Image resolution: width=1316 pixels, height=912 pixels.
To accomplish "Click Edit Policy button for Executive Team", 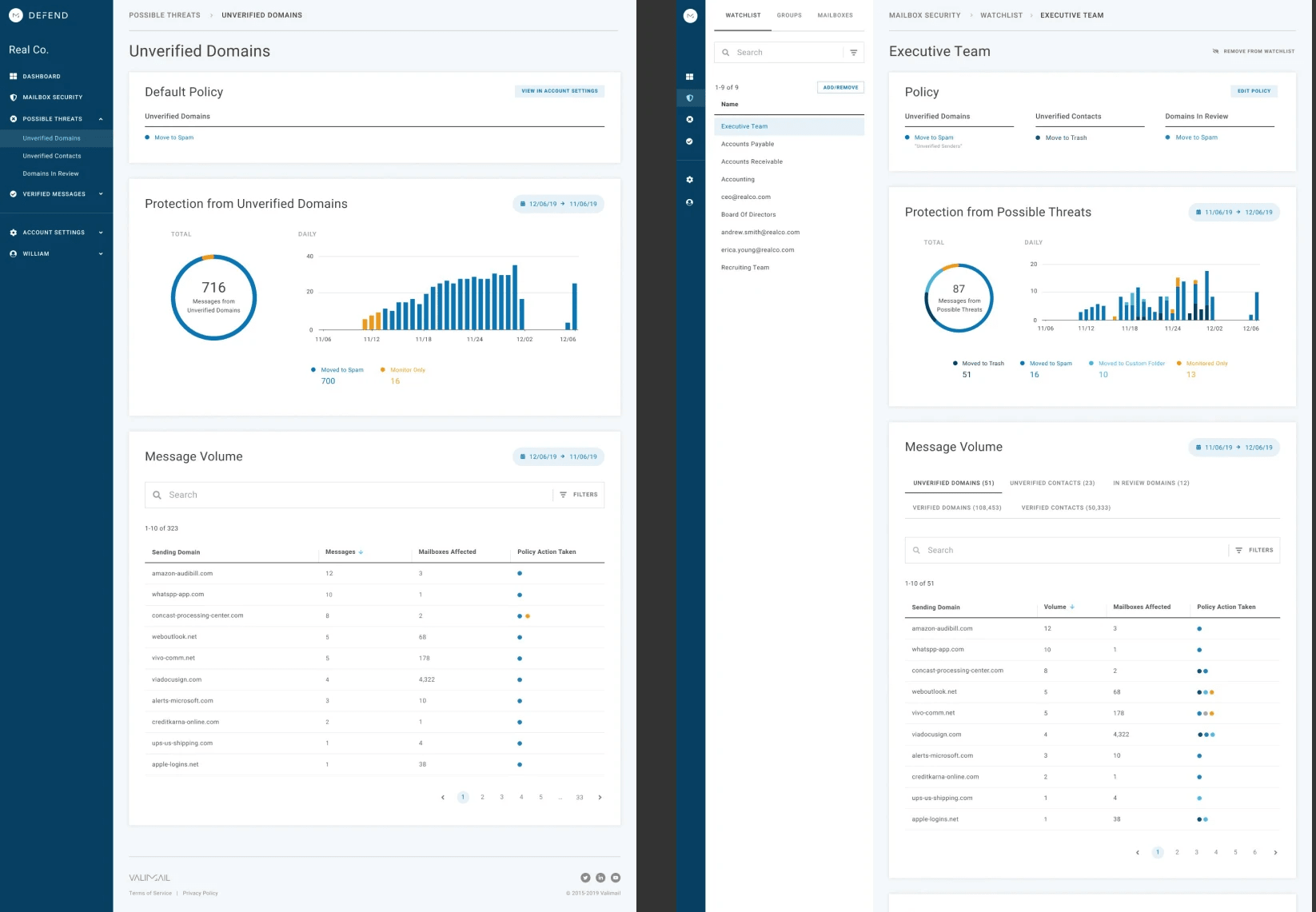I will pyautogui.click(x=1254, y=91).
